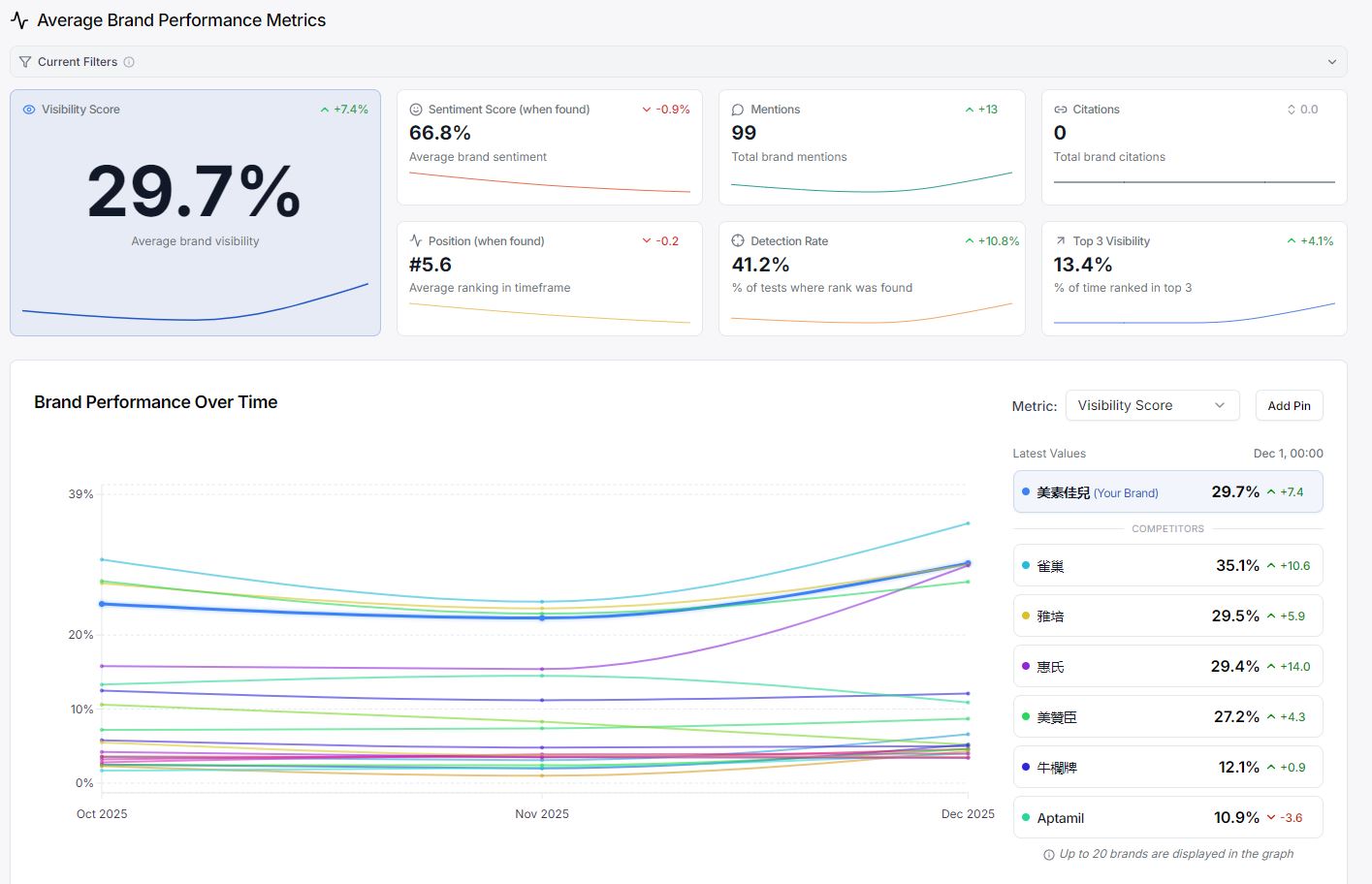Click the eye icon on Visibility Score card
The width and height of the screenshot is (1372, 884).
coord(29,110)
